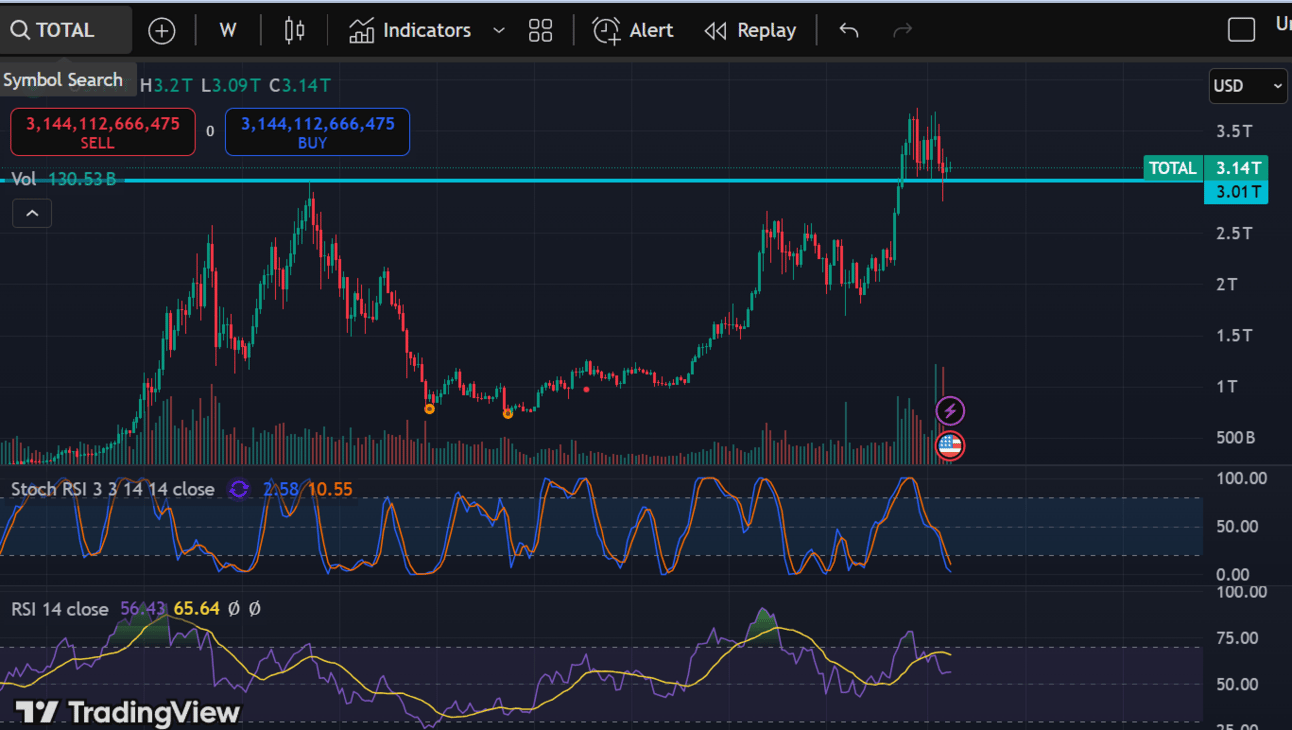Click the TOTAL label on the price scale
Viewport: 1292px width, 730px height.
(1173, 168)
